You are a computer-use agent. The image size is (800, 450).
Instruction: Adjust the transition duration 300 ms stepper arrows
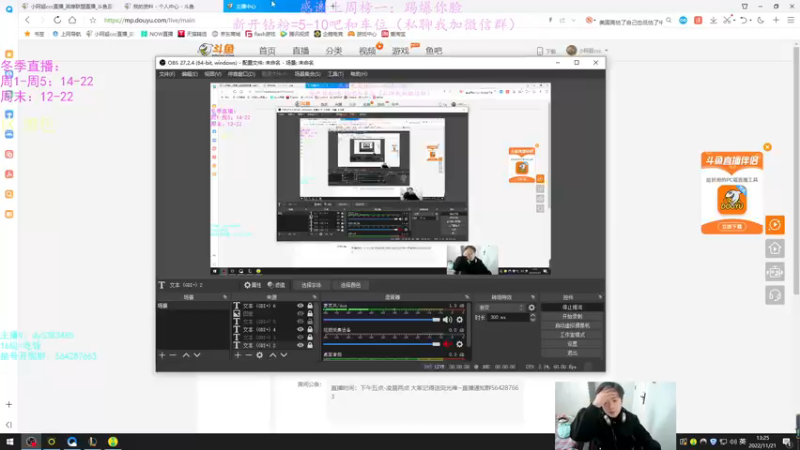[x=533, y=317]
